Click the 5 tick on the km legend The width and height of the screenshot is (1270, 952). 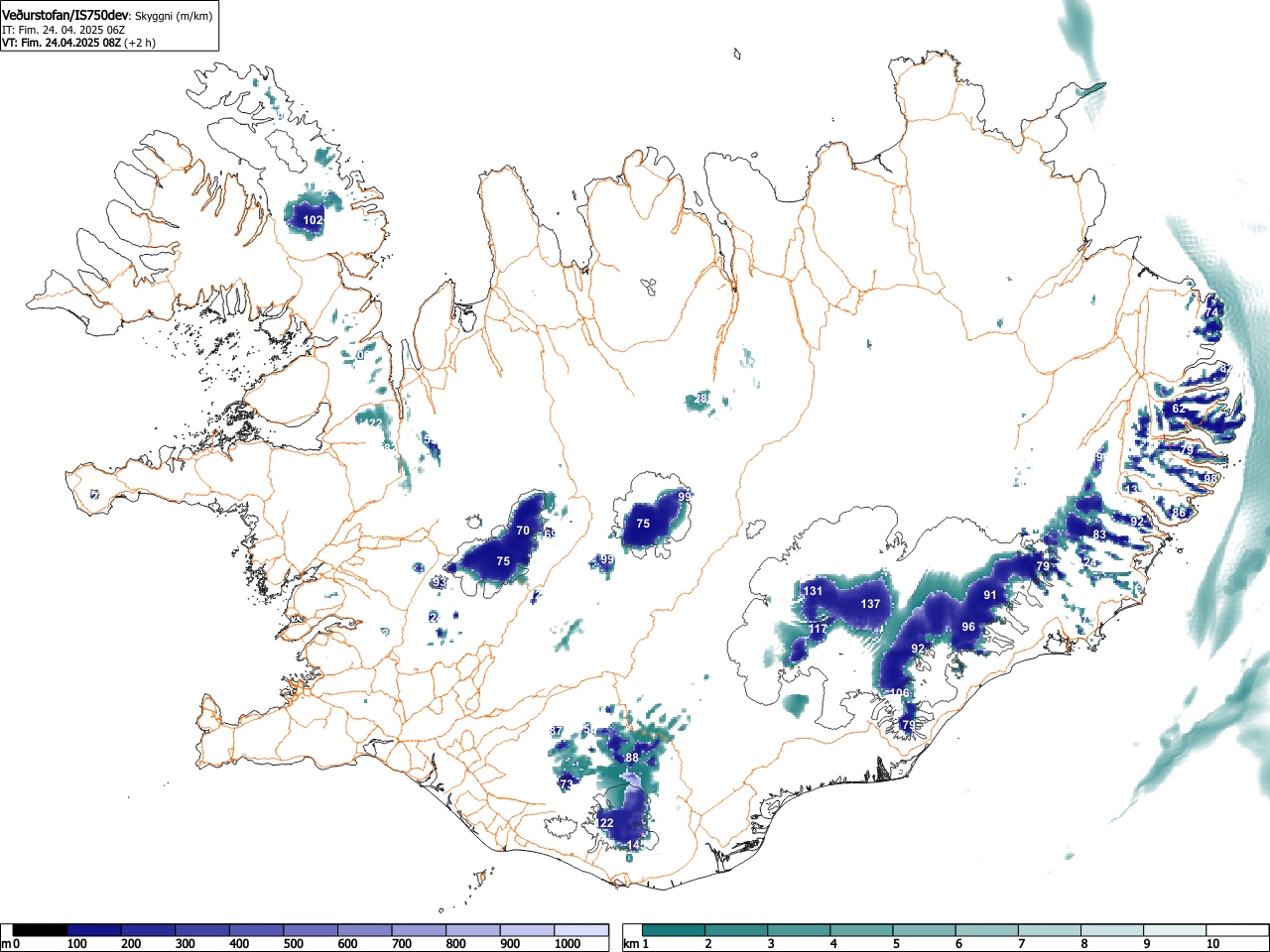tap(896, 944)
